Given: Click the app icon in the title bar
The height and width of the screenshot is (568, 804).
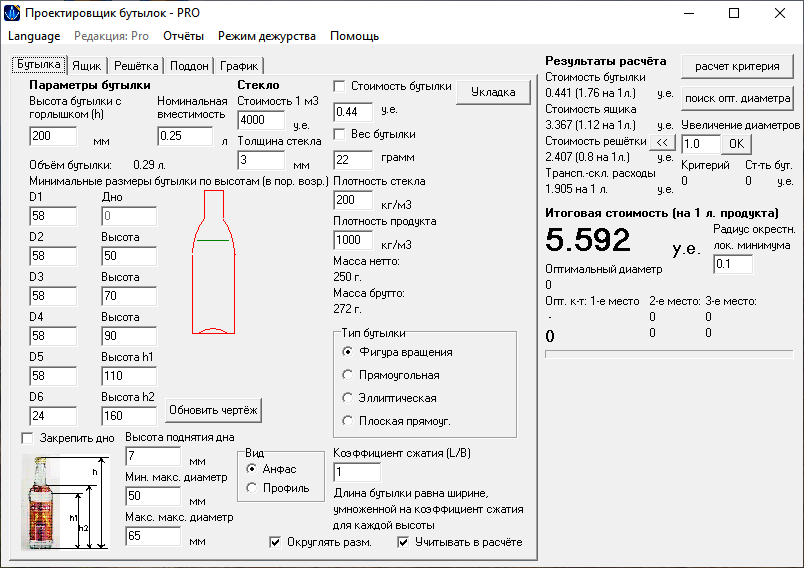Looking at the screenshot, I should tap(12, 13).
